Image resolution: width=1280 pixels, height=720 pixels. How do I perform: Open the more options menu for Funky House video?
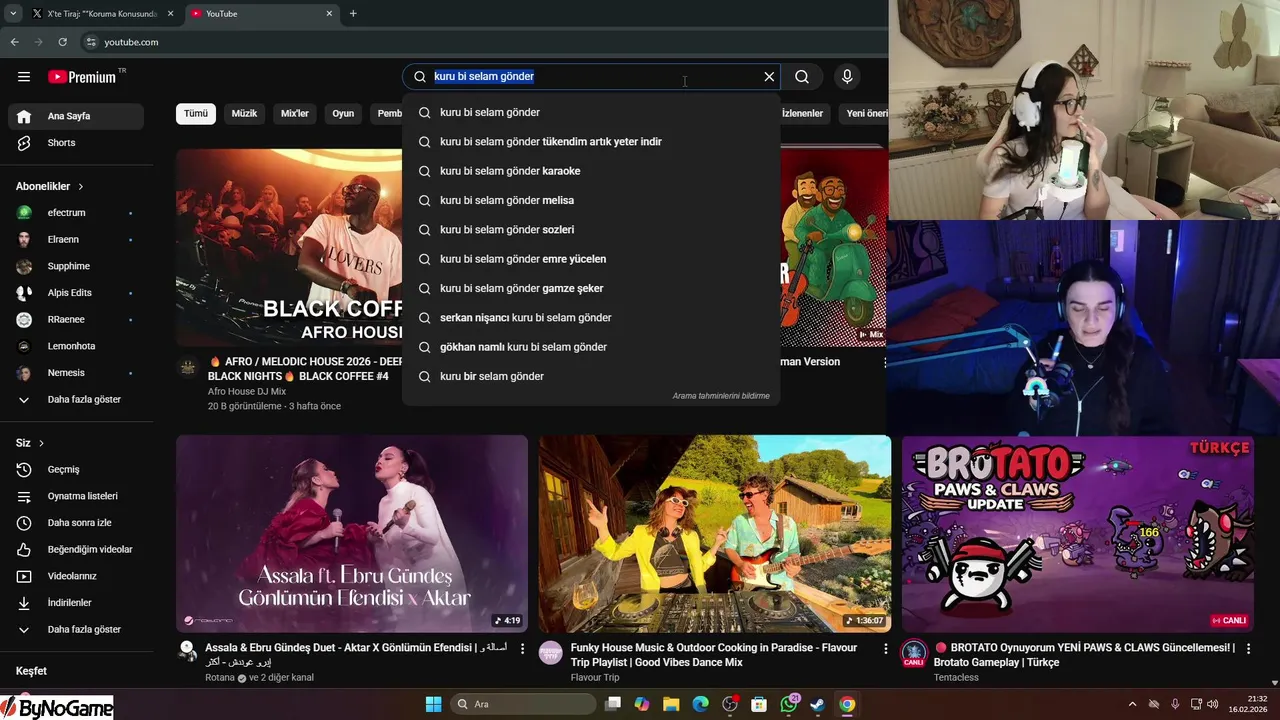(x=885, y=649)
